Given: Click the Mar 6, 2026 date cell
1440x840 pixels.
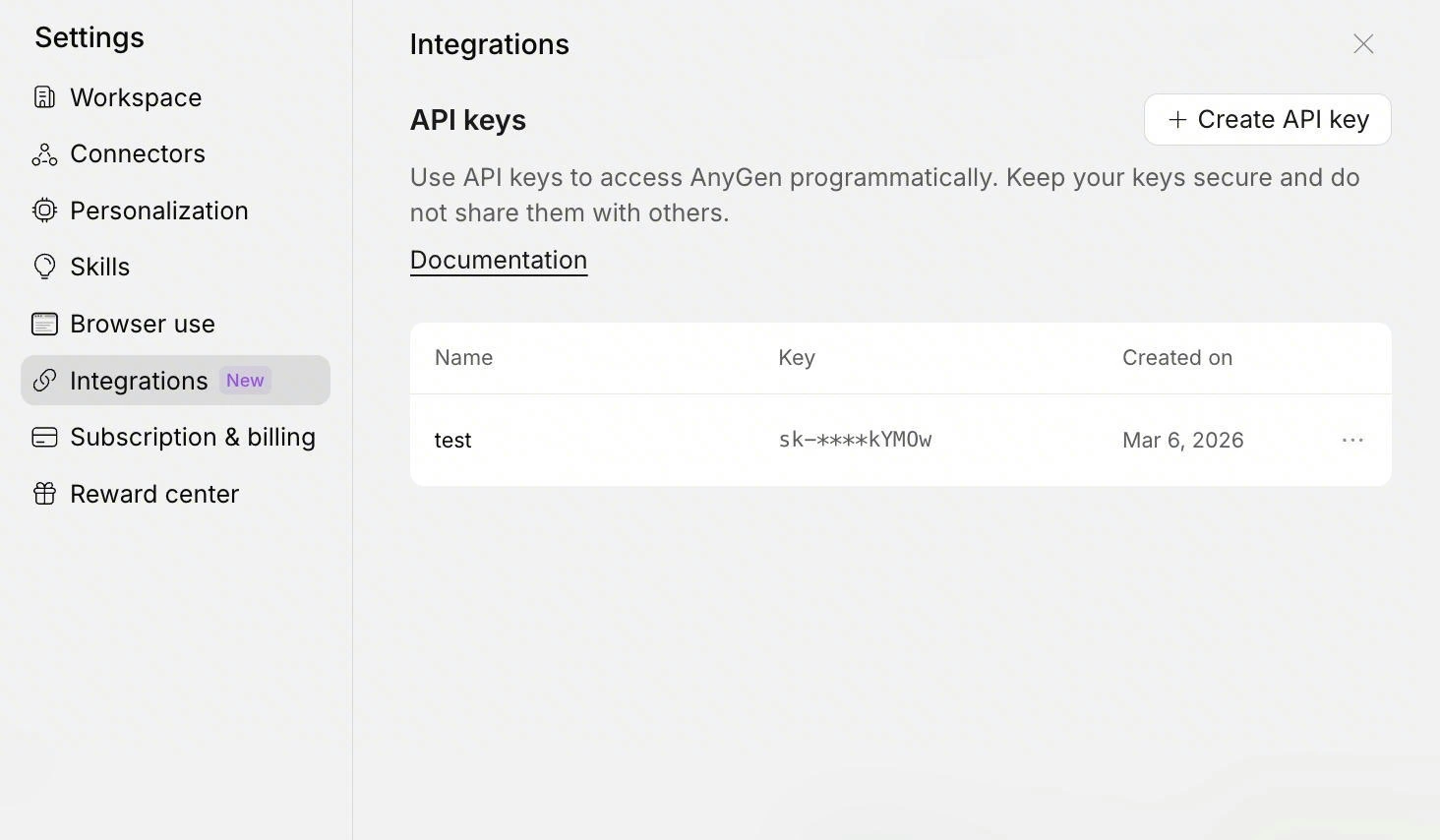Looking at the screenshot, I should tap(1182, 441).
